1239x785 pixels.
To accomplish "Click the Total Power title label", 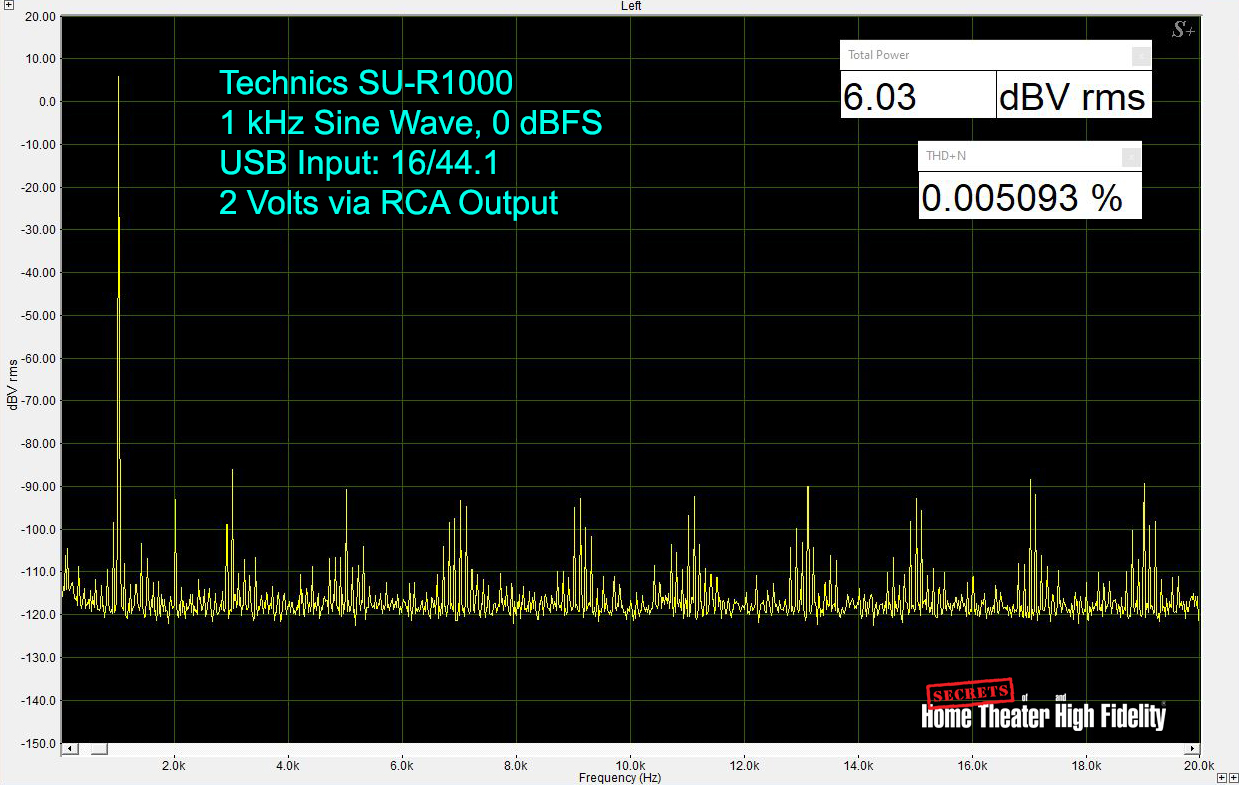I will (879, 55).
